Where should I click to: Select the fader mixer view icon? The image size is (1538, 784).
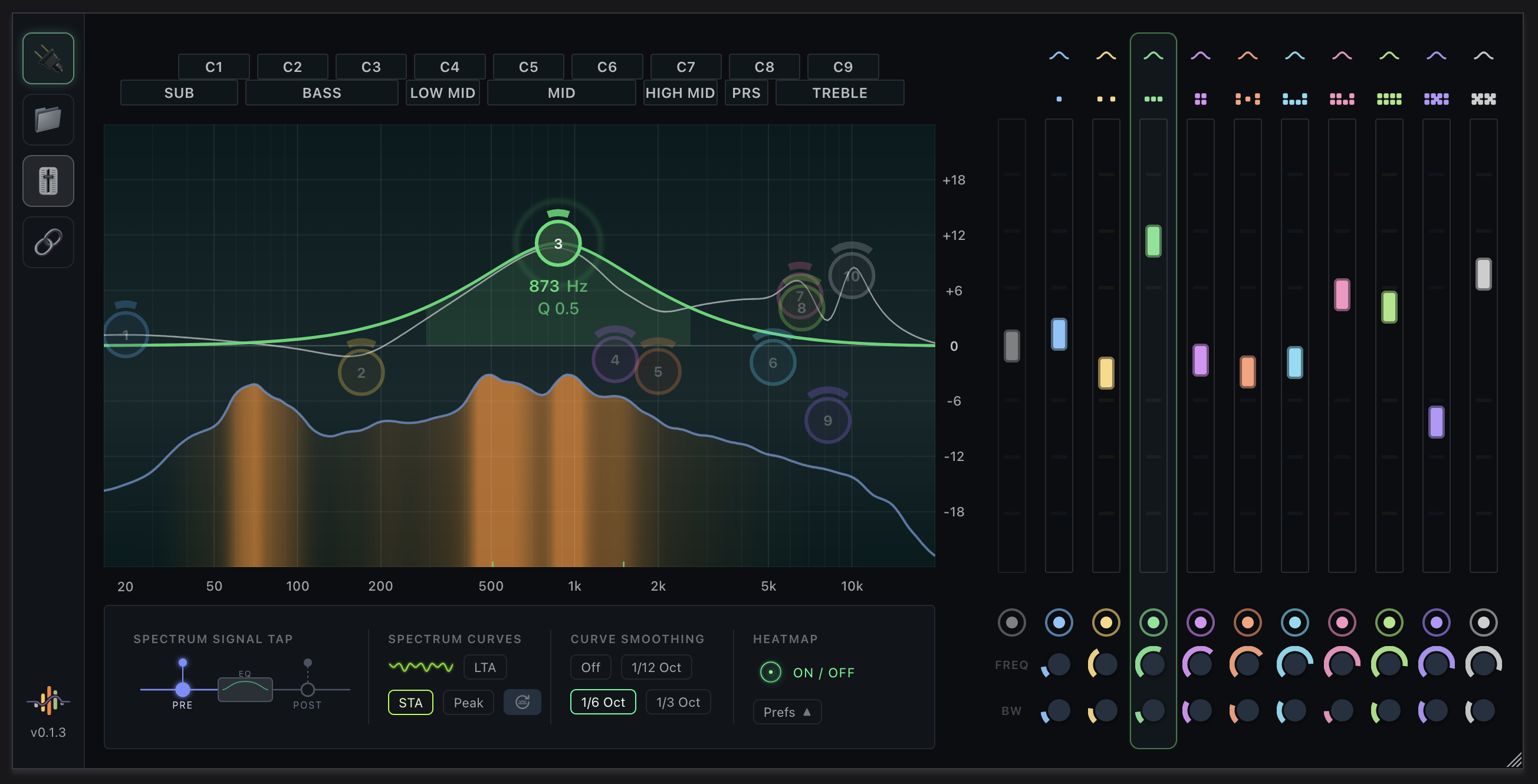coord(48,181)
